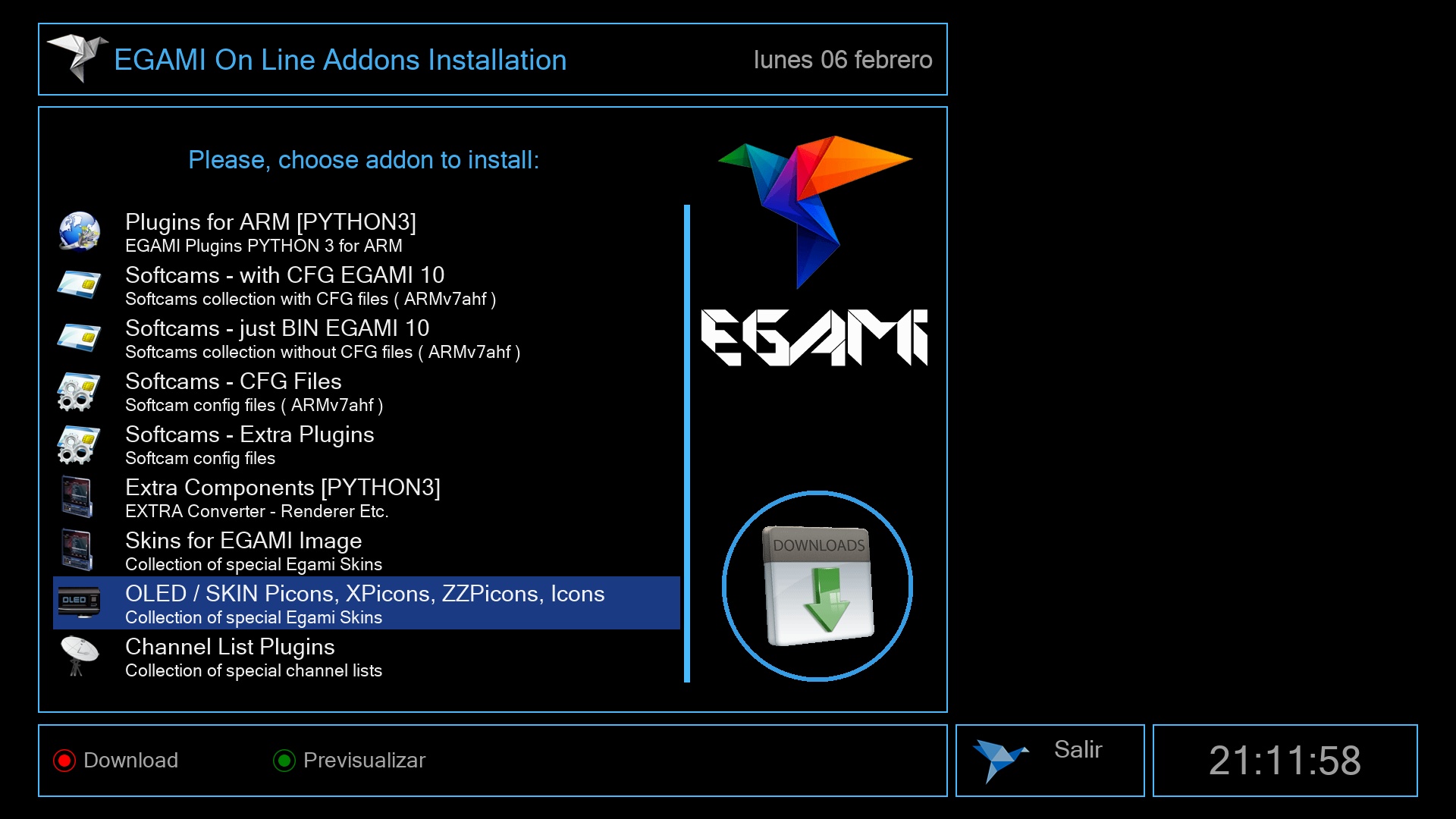Click the gears icon for Softcams Extra Plugins
Screen dimensions: 1456x819
click(x=79, y=444)
